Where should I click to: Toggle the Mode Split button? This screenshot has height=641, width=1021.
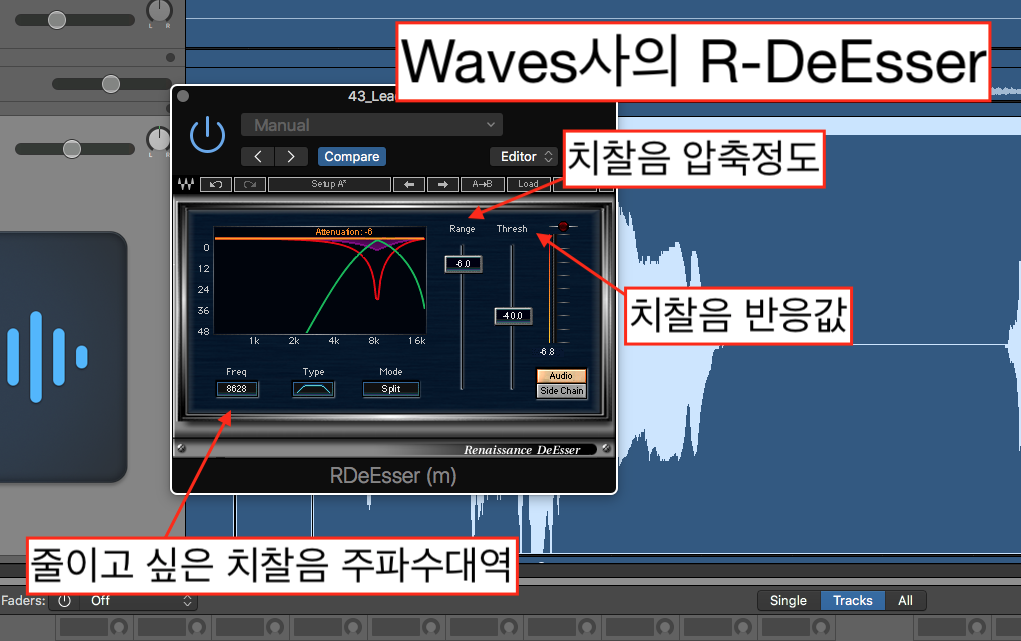(391, 389)
